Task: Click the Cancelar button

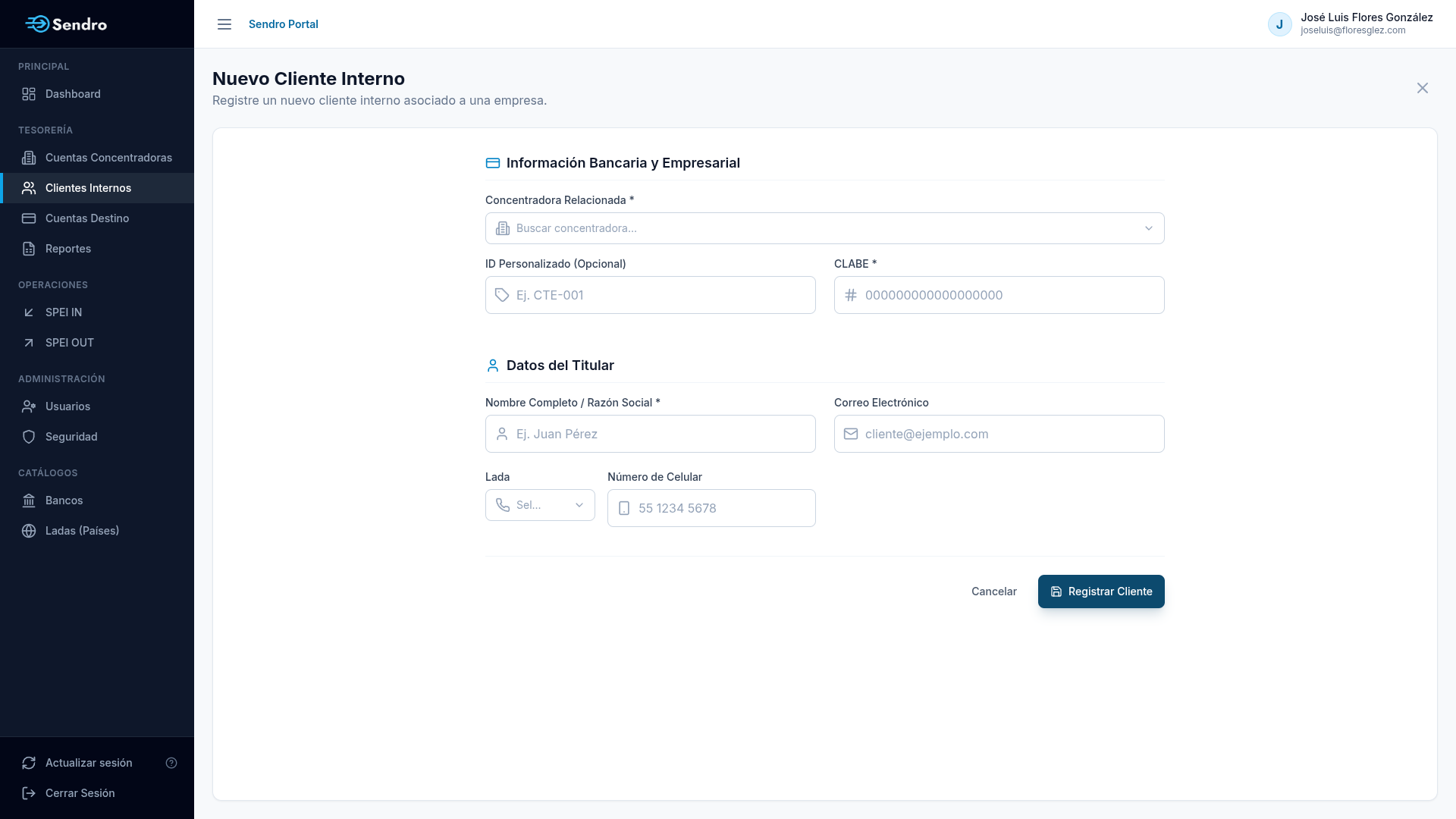Action: (994, 591)
